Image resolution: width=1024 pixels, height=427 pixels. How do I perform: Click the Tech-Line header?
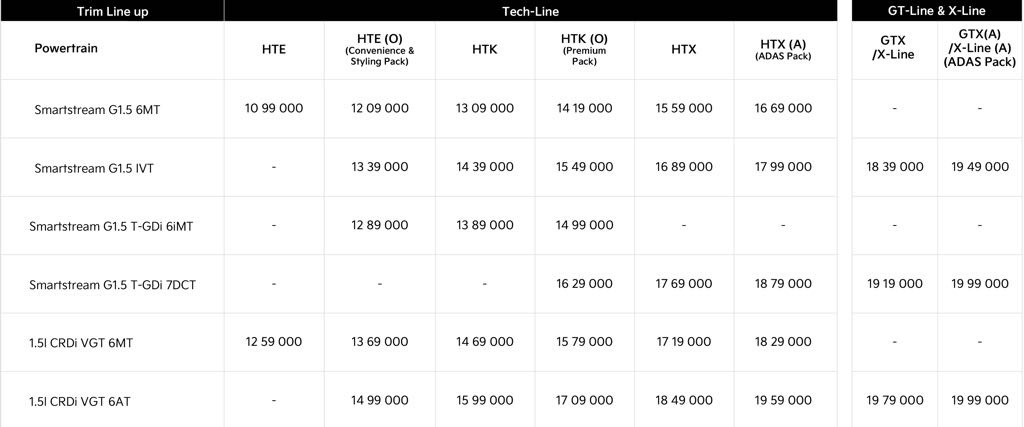click(530, 10)
